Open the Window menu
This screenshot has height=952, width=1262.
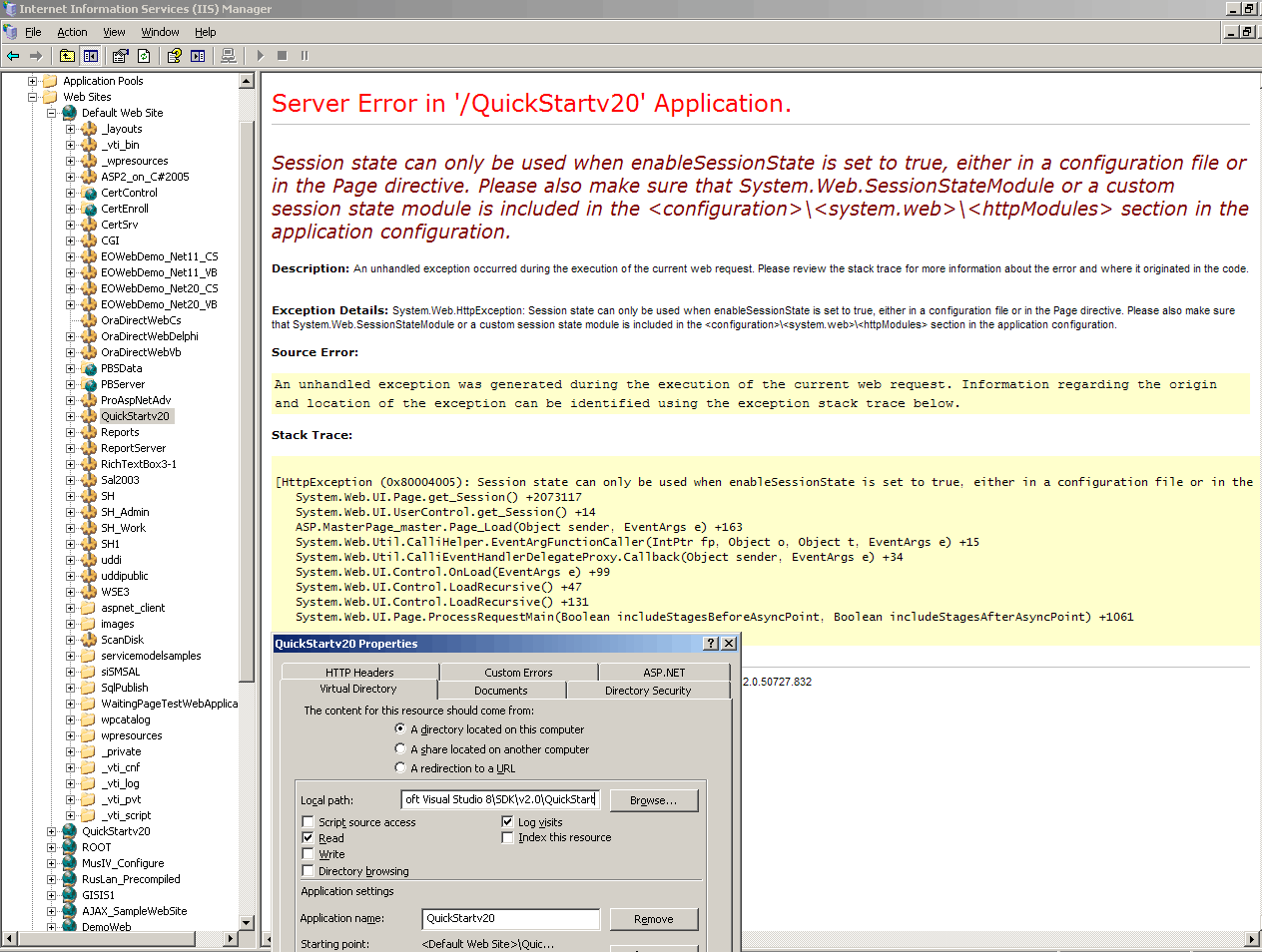point(160,32)
